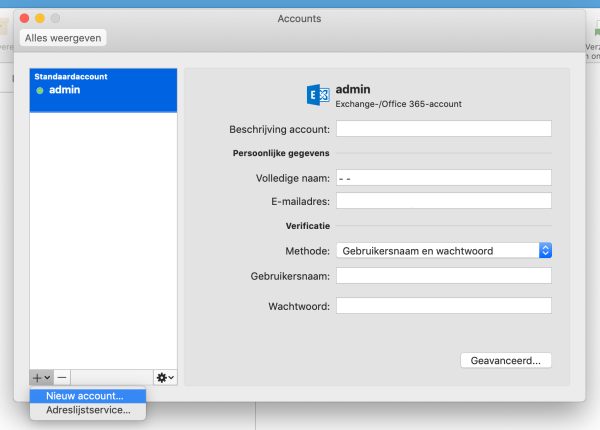600x430 pixels.
Task: Choose 'Adreslijstservice...' from the menu
Action: [x=87, y=409]
